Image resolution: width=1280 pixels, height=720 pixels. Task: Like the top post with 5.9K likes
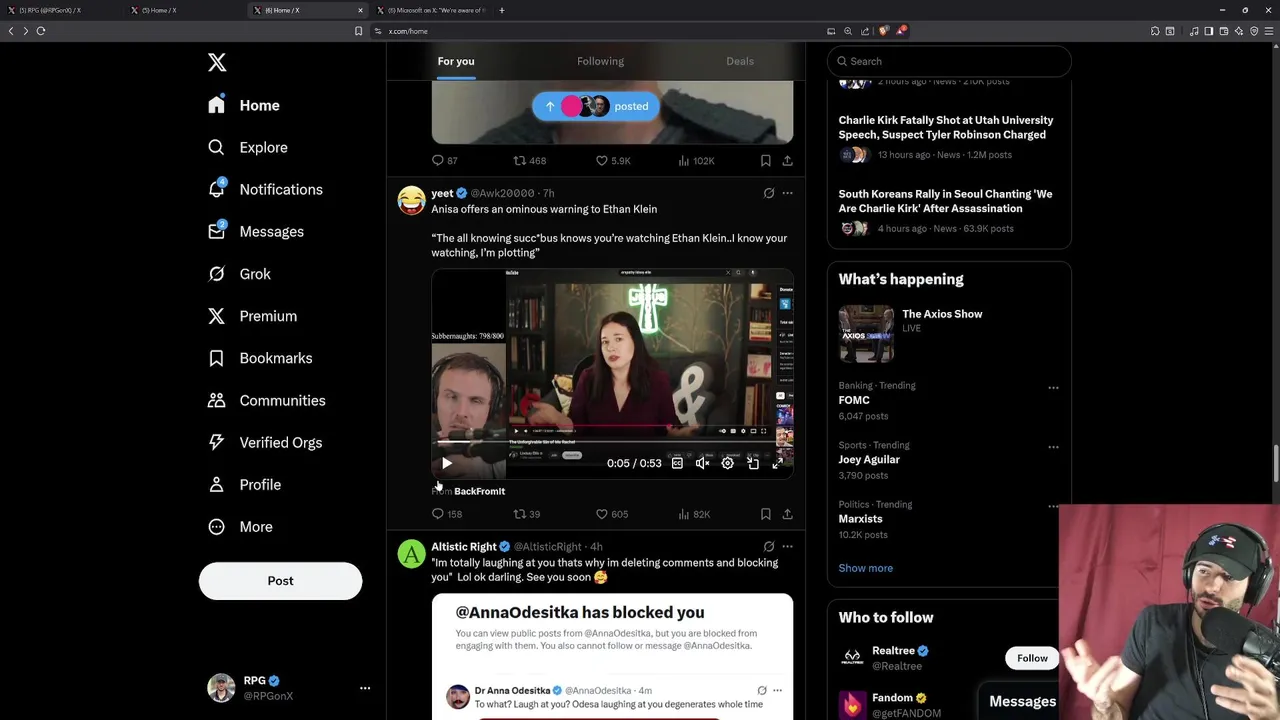click(613, 160)
